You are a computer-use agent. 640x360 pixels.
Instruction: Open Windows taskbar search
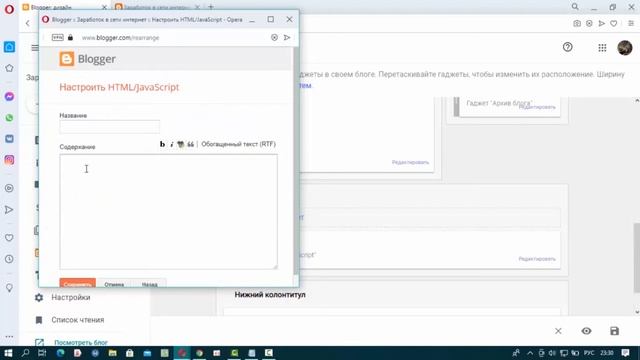[25, 353]
